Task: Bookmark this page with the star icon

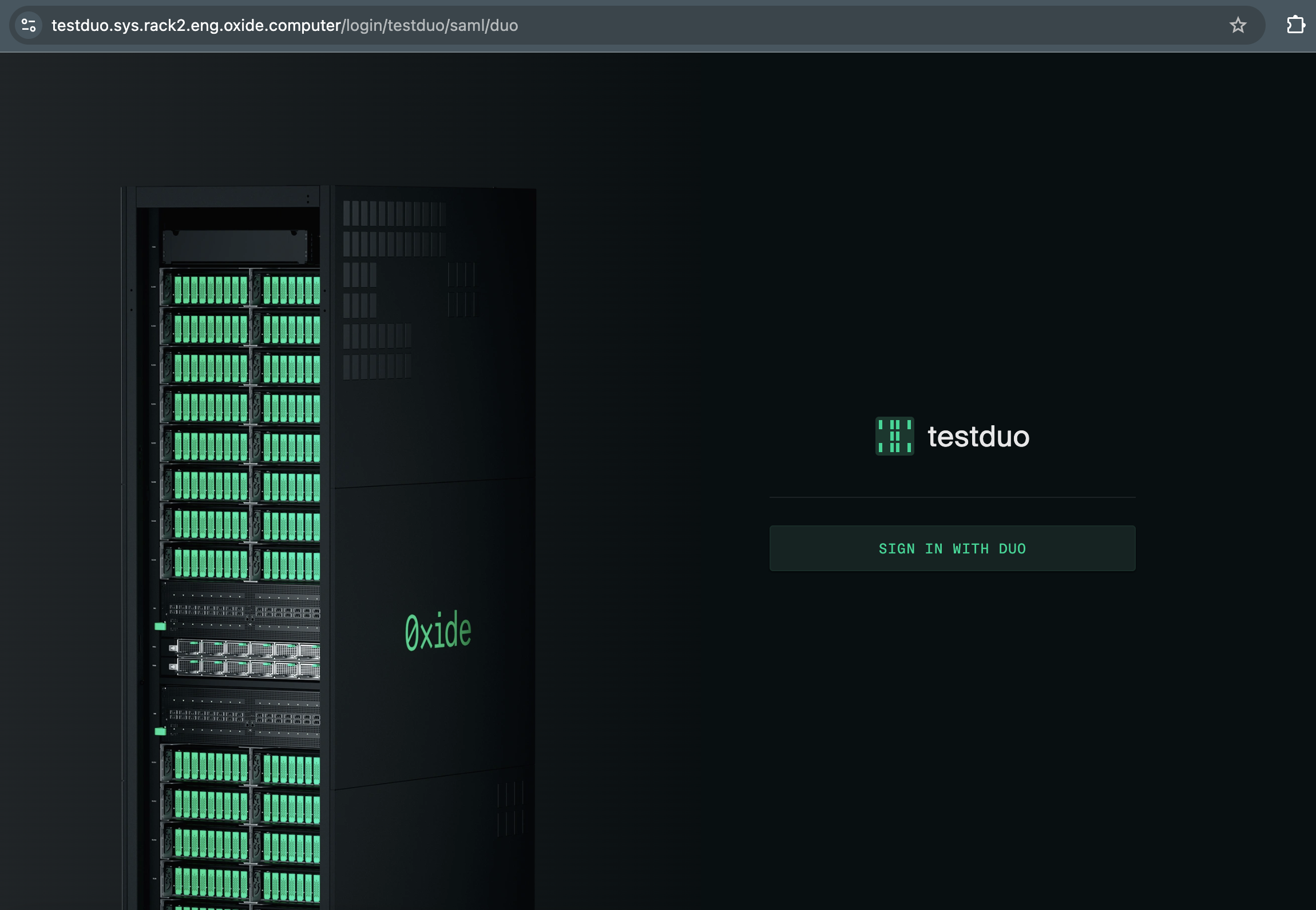Action: 1238,25
